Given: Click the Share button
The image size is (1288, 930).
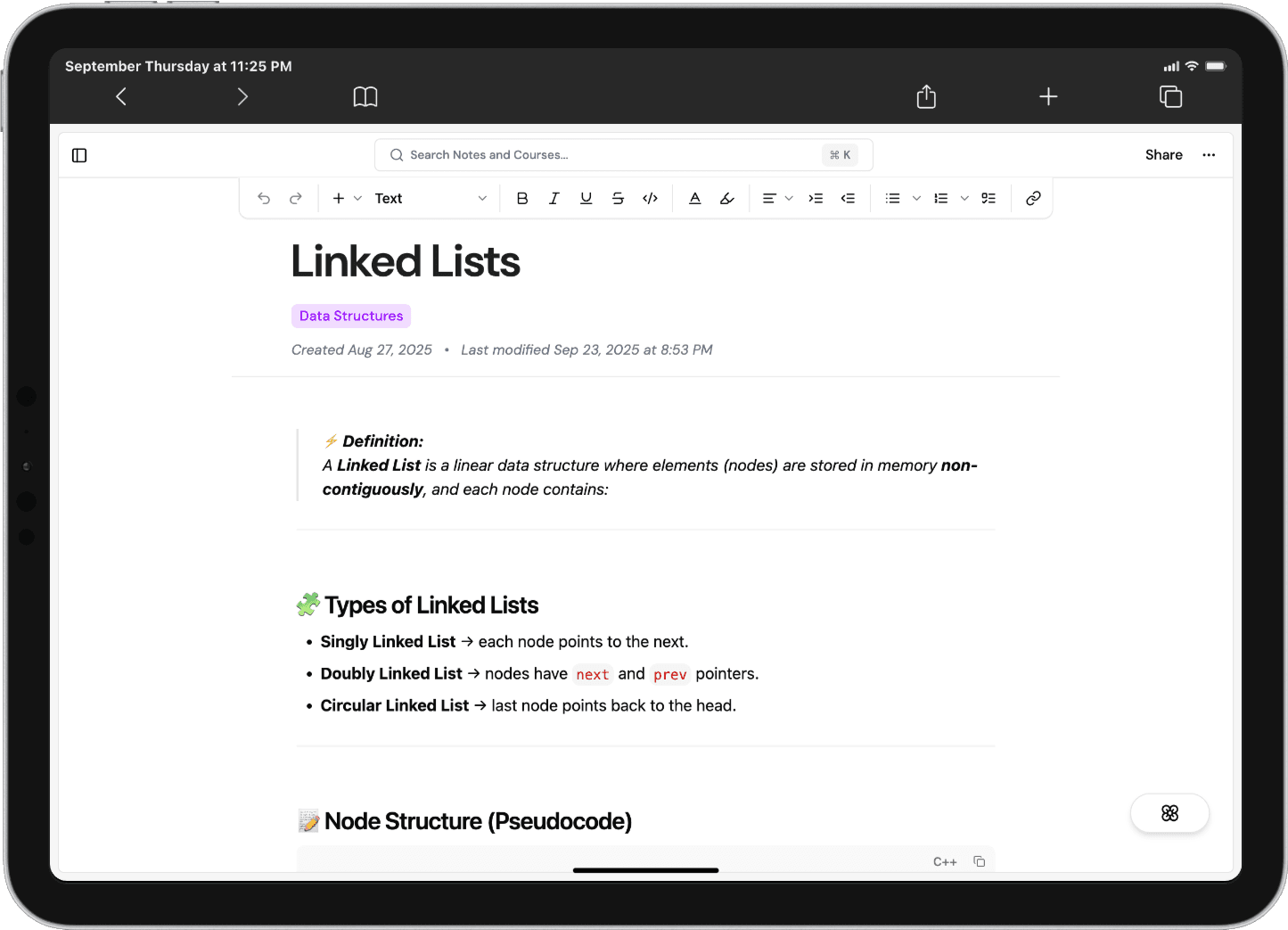Looking at the screenshot, I should click(1163, 155).
